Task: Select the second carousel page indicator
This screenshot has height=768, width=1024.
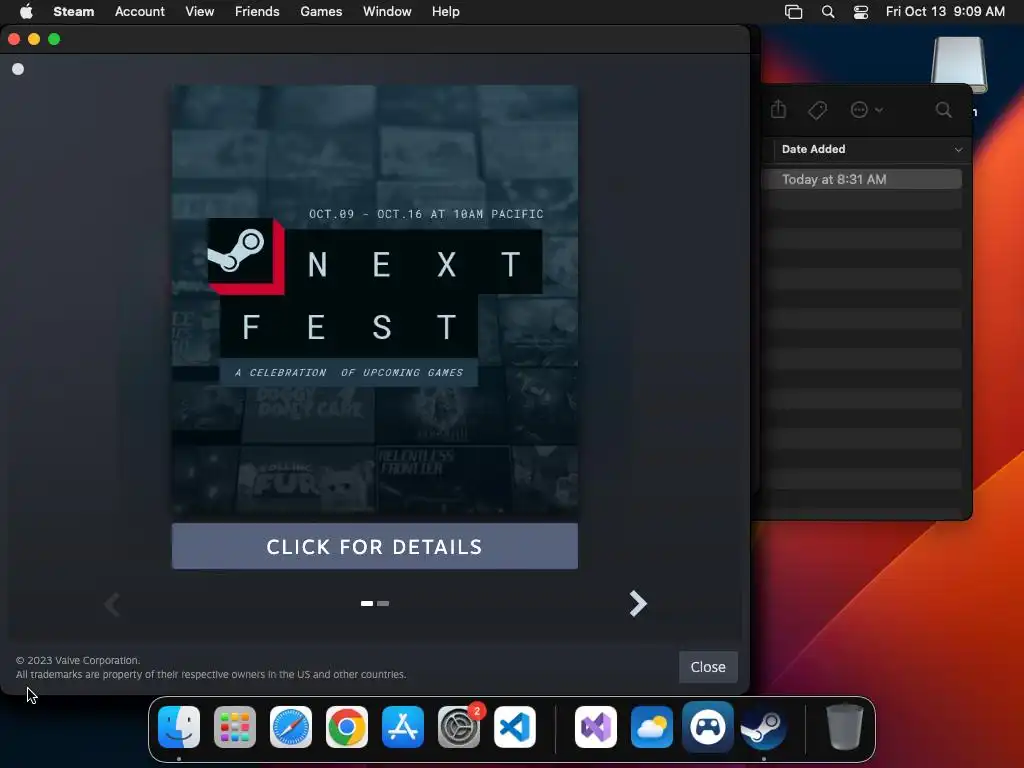Action: point(383,603)
